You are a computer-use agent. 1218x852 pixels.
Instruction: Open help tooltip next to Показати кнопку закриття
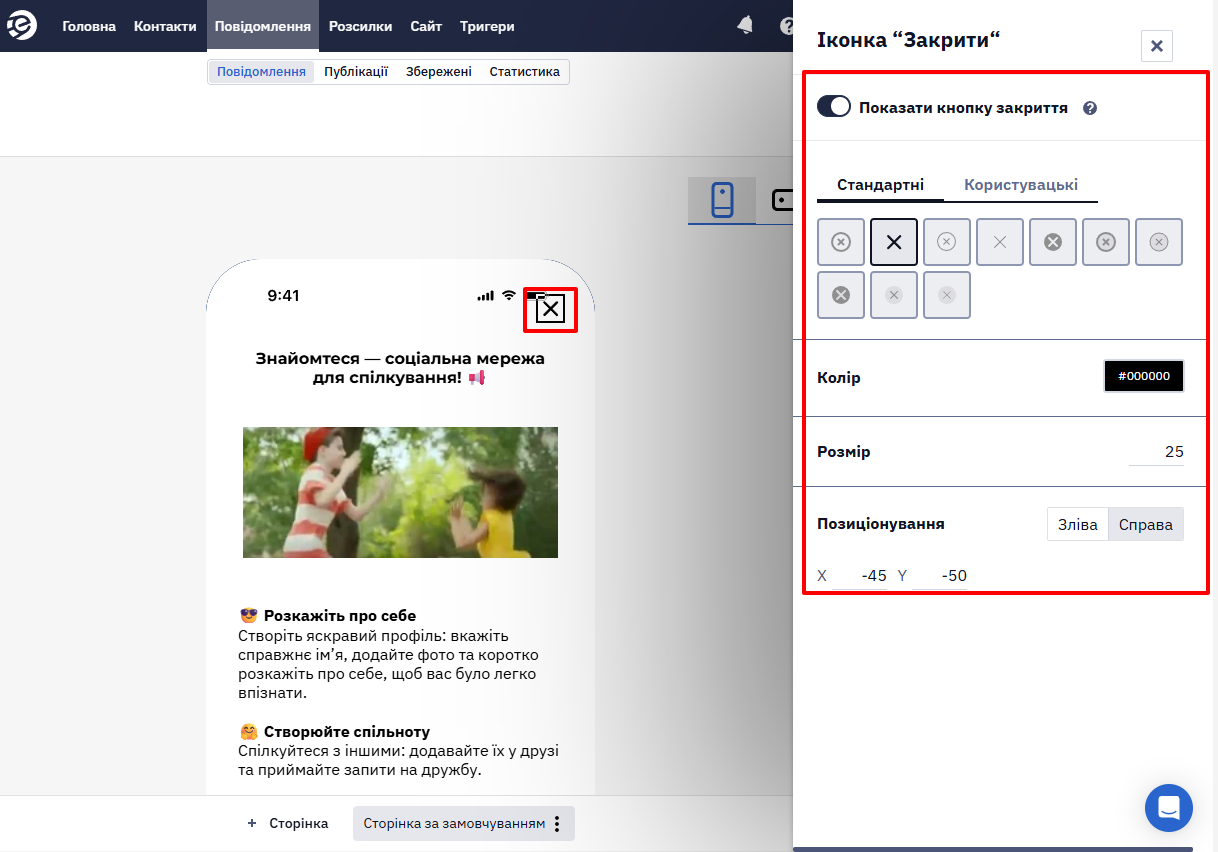tap(1090, 108)
